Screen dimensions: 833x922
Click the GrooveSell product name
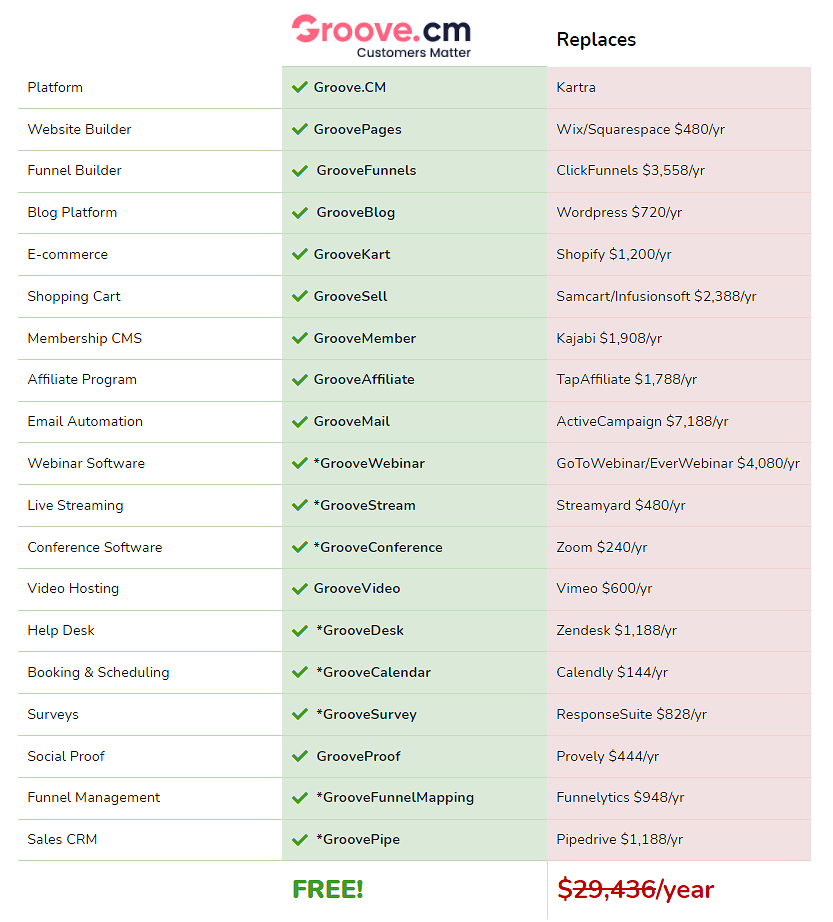tap(350, 296)
